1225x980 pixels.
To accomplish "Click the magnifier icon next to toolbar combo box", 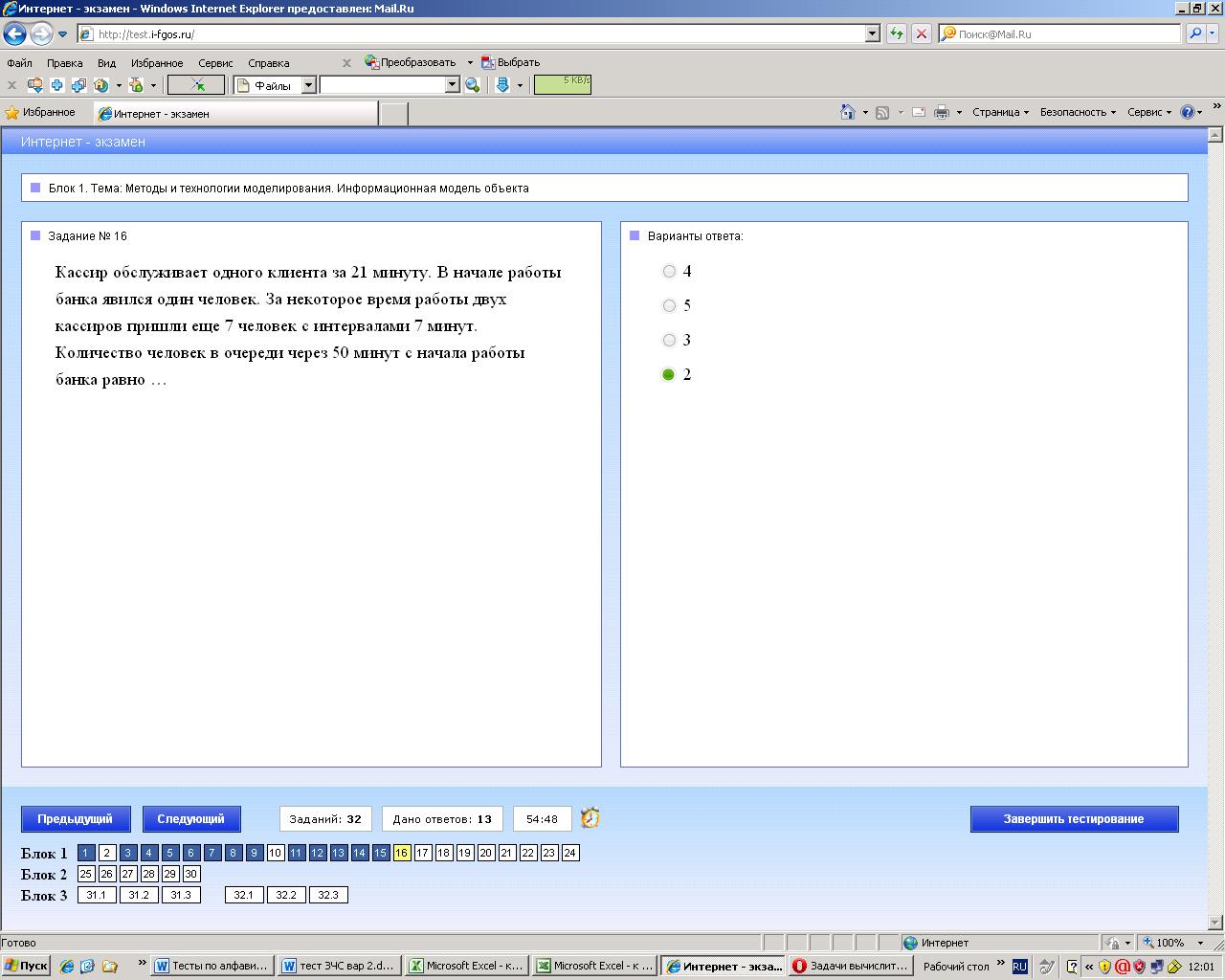I will tap(473, 85).
